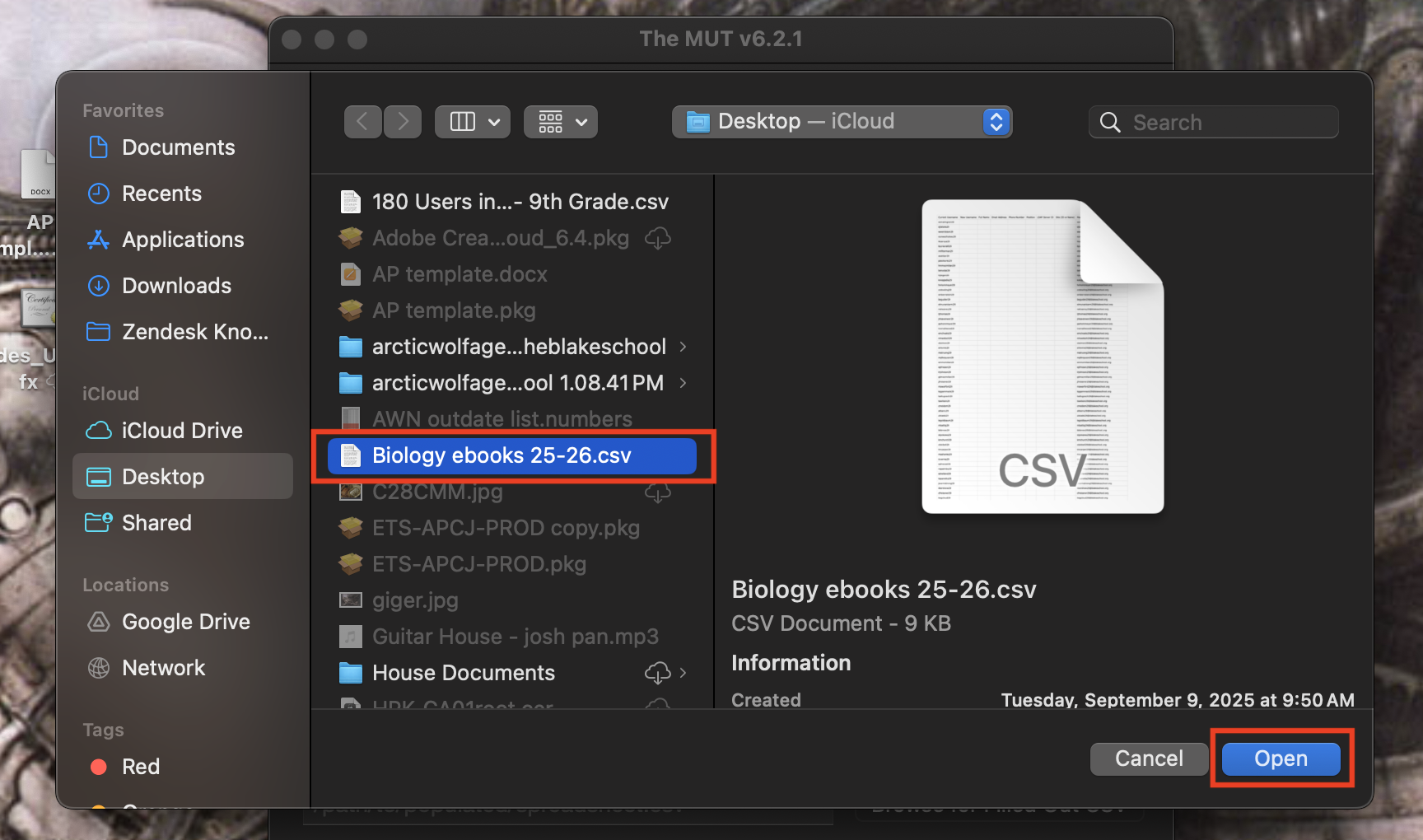Open House Documents folder
Screen dimensions: 1423x840
[x=512, y=673]
